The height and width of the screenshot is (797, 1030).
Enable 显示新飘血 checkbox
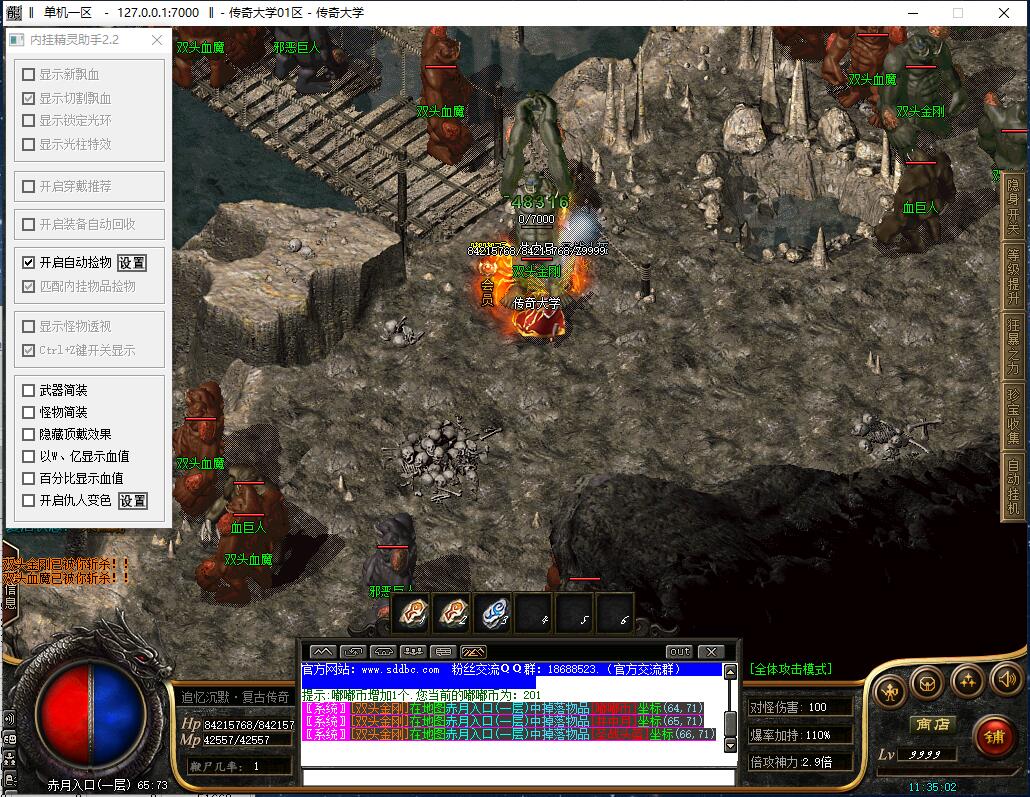[28, 74]
